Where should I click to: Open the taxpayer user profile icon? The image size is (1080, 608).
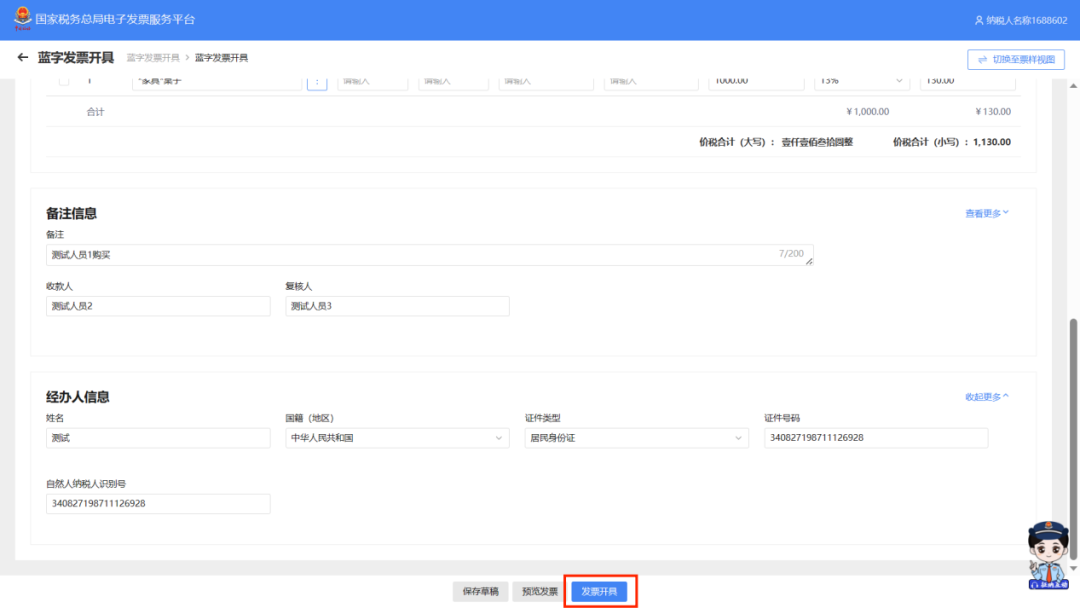(x=979, y=20)
